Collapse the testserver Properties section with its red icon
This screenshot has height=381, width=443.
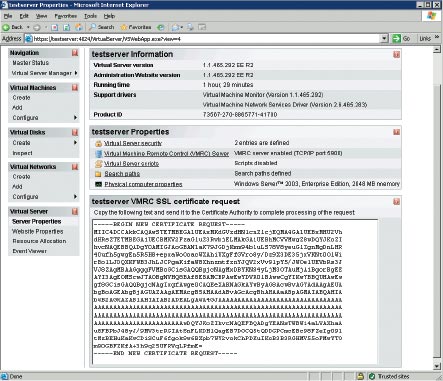pyautogui.click(x=396, y=132)
